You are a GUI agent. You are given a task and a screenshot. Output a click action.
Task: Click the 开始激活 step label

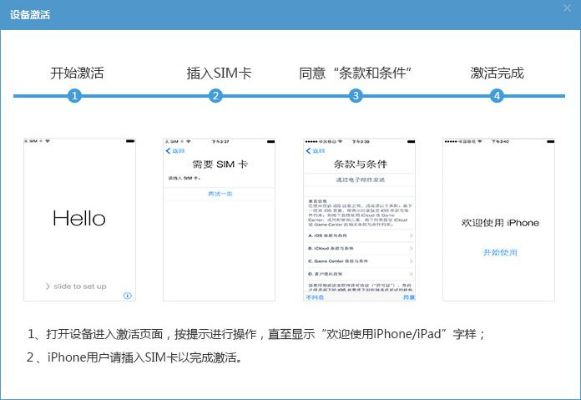(x=77, y=73)
